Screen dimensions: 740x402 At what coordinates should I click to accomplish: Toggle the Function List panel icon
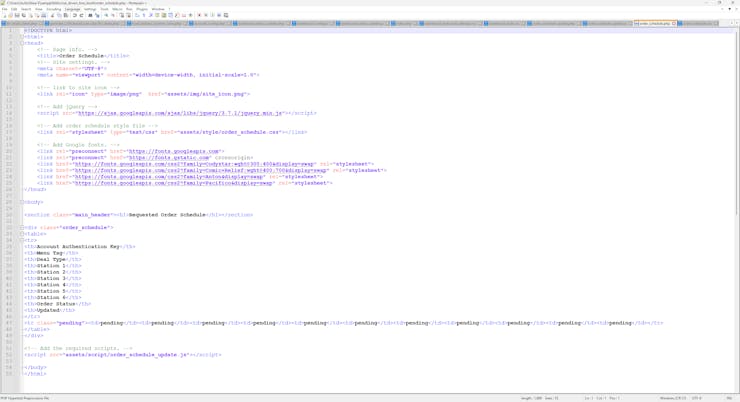coord(177,15)
